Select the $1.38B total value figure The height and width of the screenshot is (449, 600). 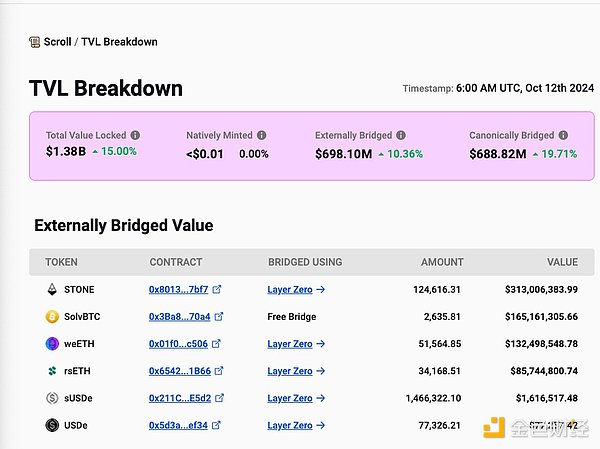66,151
